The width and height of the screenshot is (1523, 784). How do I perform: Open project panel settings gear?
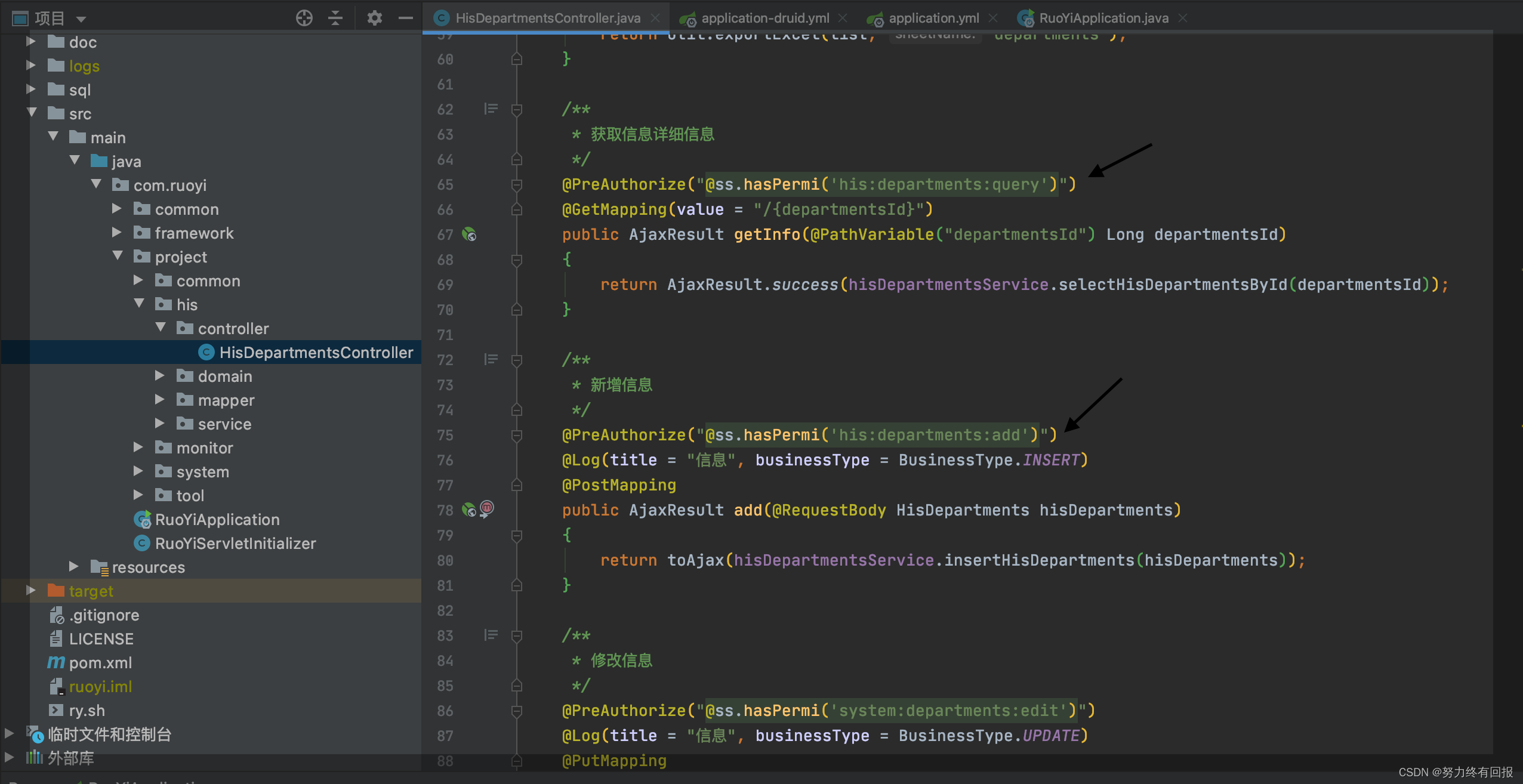pos(374,18)
